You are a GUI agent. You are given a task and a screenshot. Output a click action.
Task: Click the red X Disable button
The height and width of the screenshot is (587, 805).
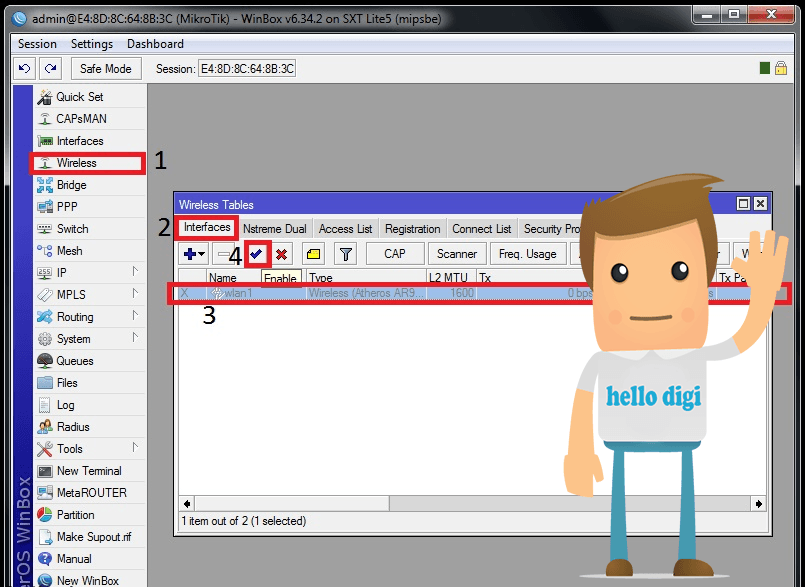[281, 254]
